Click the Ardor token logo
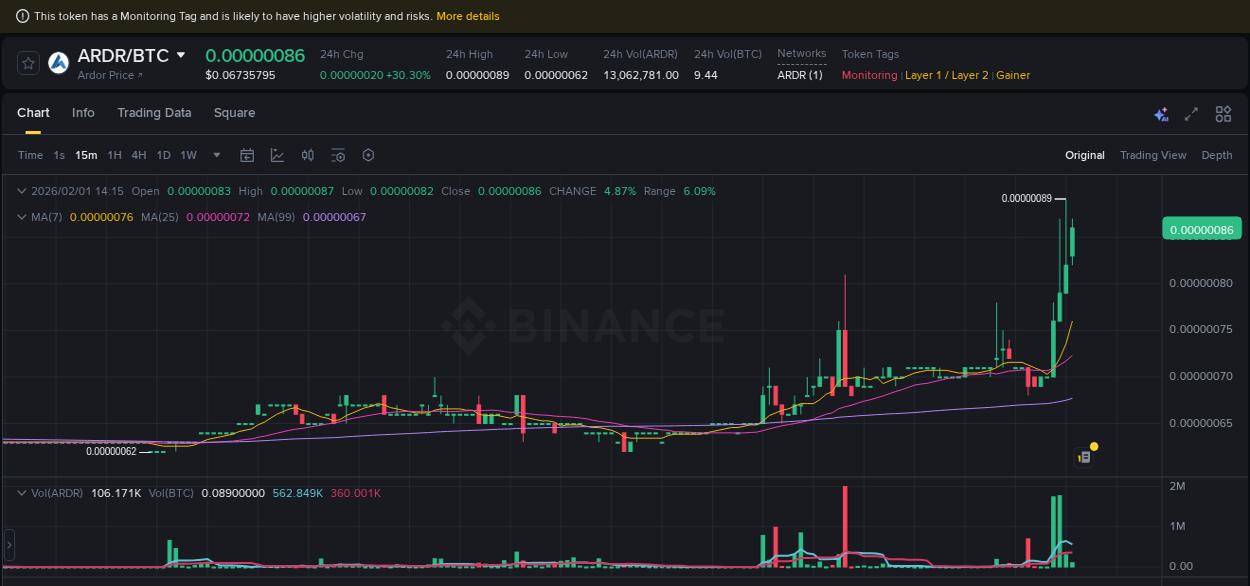 (58, 63)
